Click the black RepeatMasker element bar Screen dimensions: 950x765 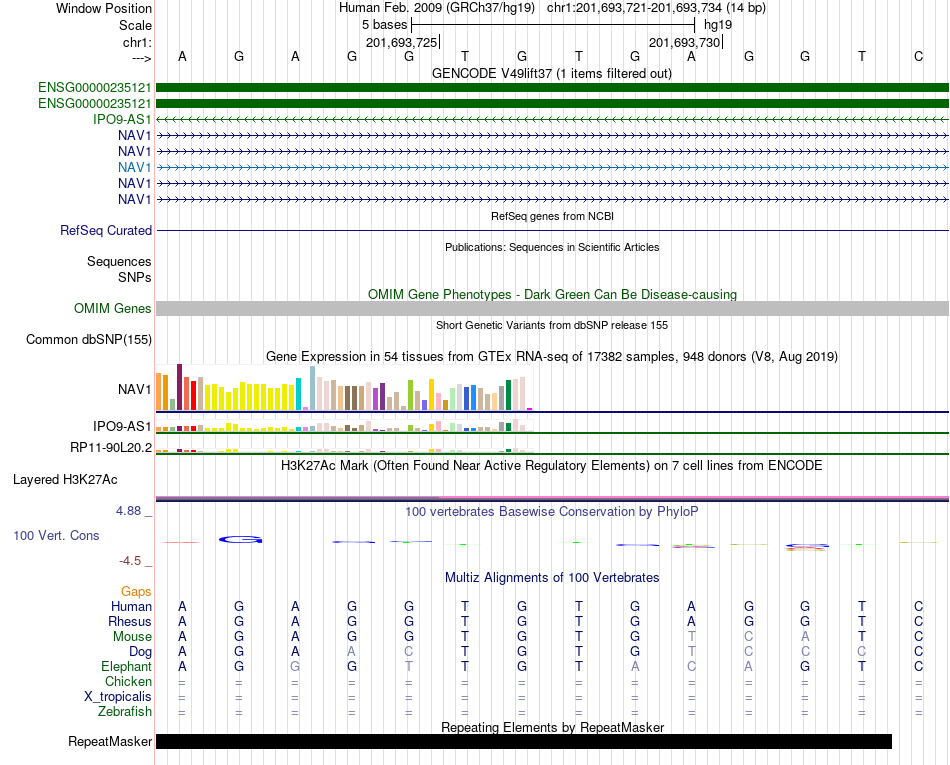click(x=523, y=741)
